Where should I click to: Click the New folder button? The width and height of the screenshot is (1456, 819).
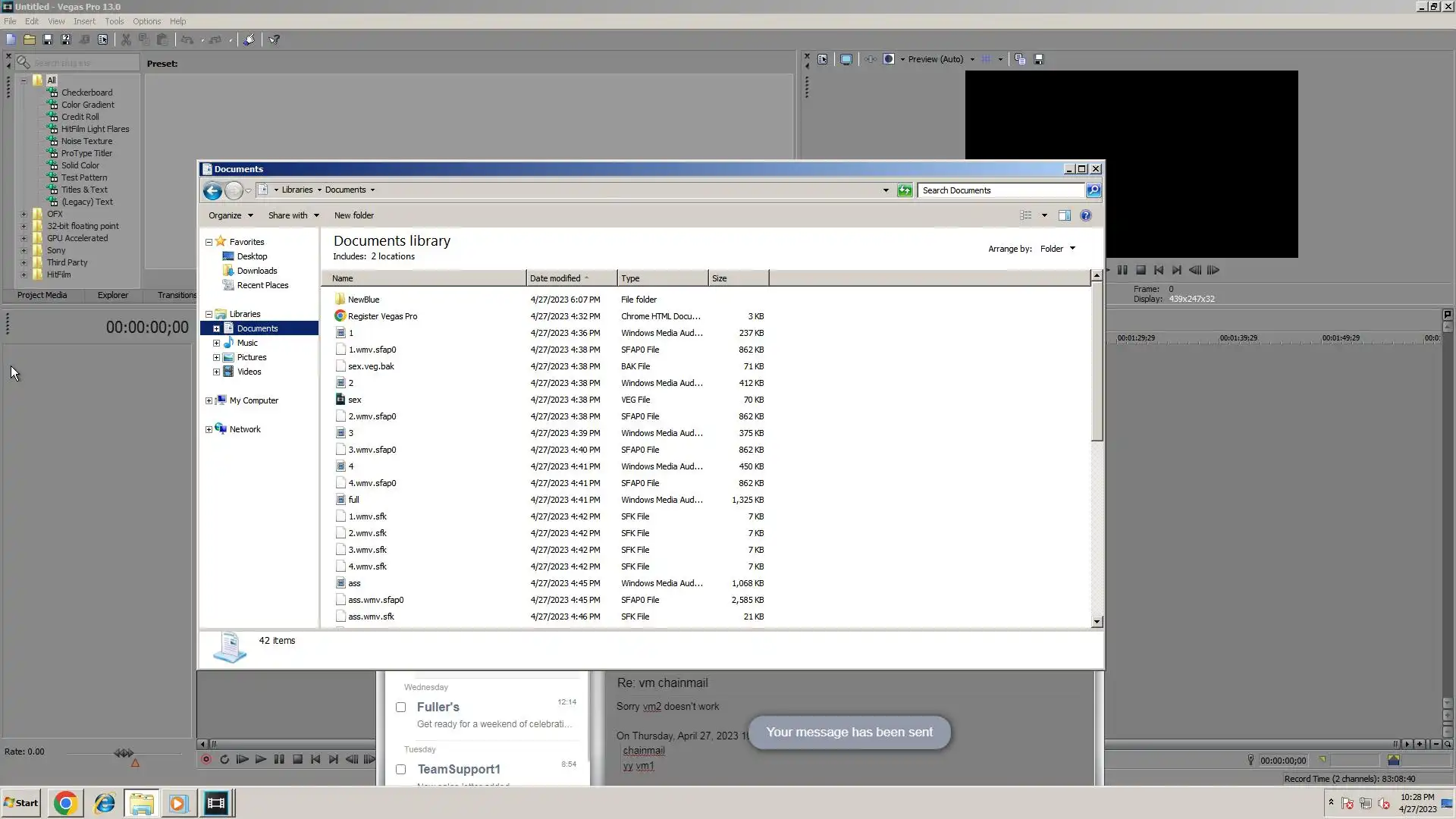pyautogui.click(x=353, y=215)
